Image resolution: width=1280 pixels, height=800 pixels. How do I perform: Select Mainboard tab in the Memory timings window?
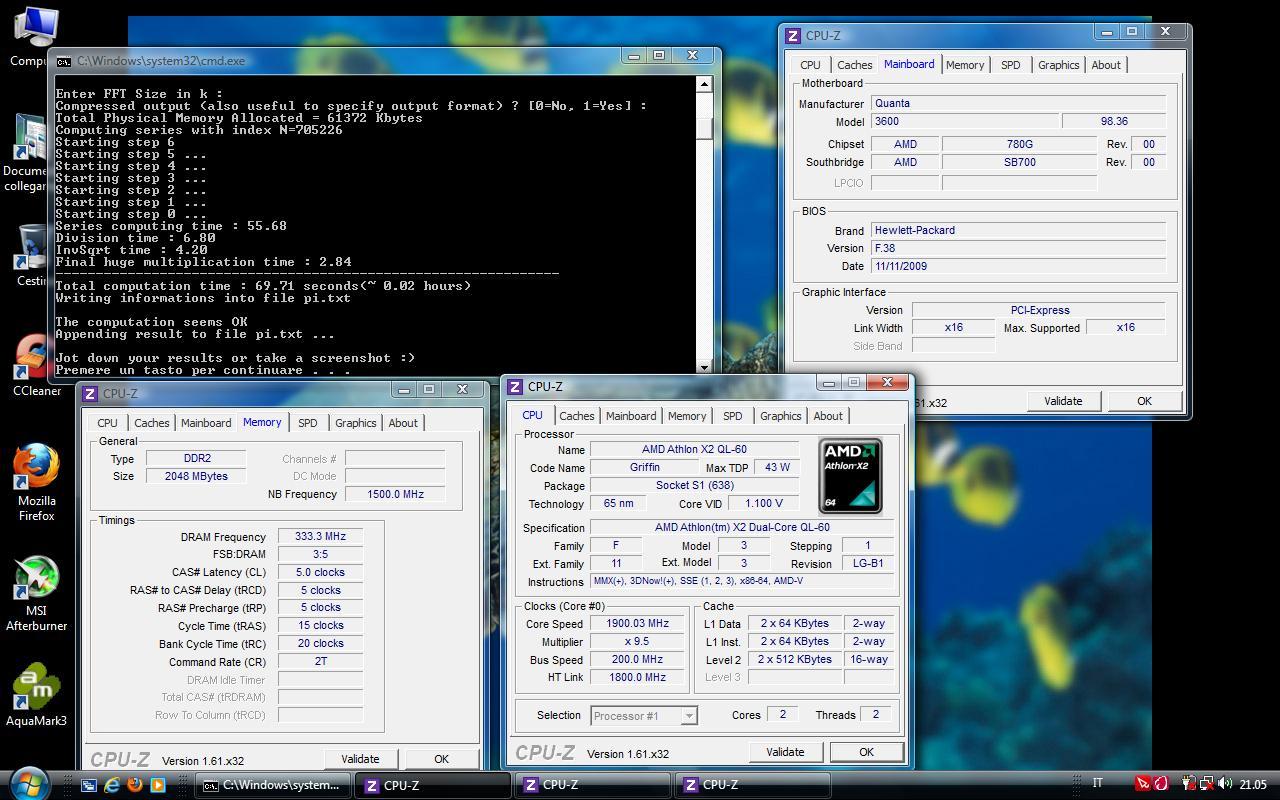(x=206, y=423)
